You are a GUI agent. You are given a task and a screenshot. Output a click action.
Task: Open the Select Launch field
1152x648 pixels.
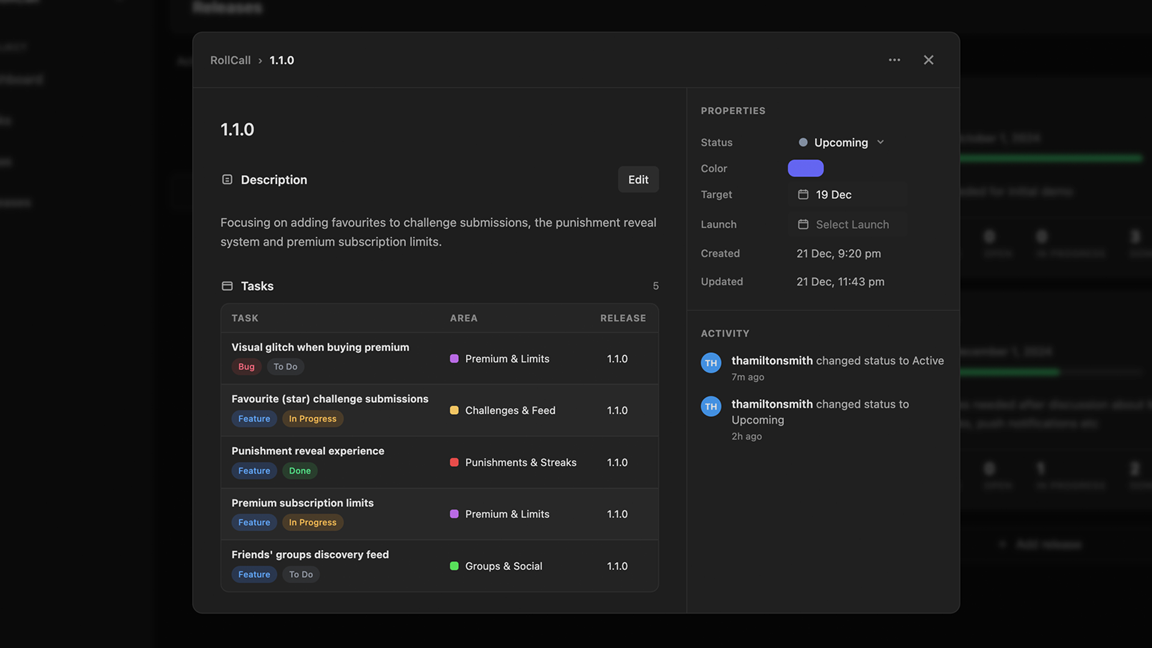coord(847,224)
